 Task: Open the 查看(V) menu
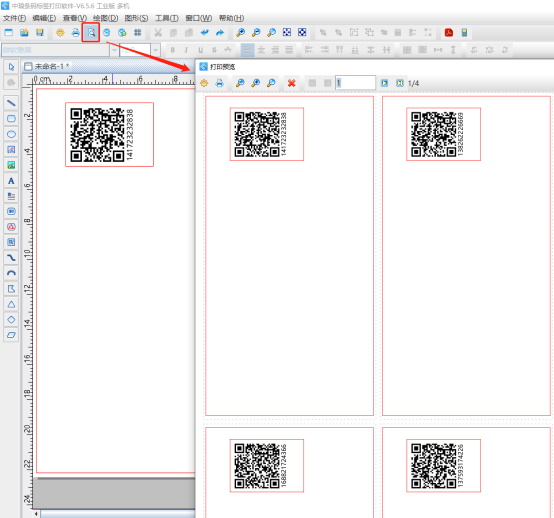click(75, 18)
